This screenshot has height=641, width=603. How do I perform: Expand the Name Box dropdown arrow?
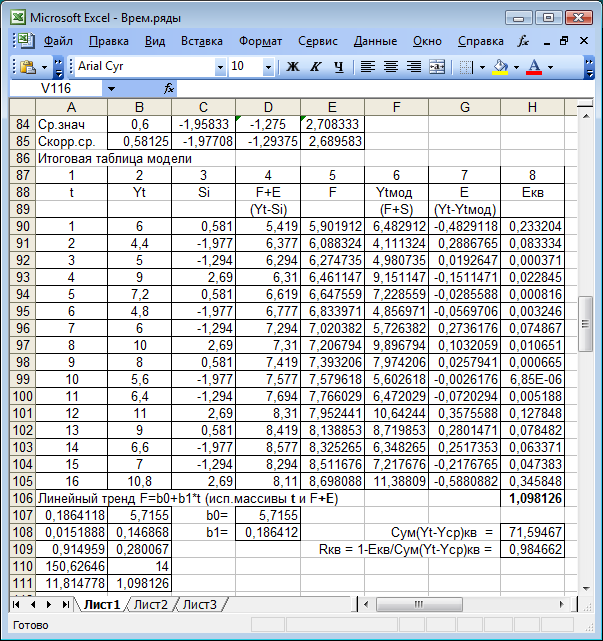111,88
